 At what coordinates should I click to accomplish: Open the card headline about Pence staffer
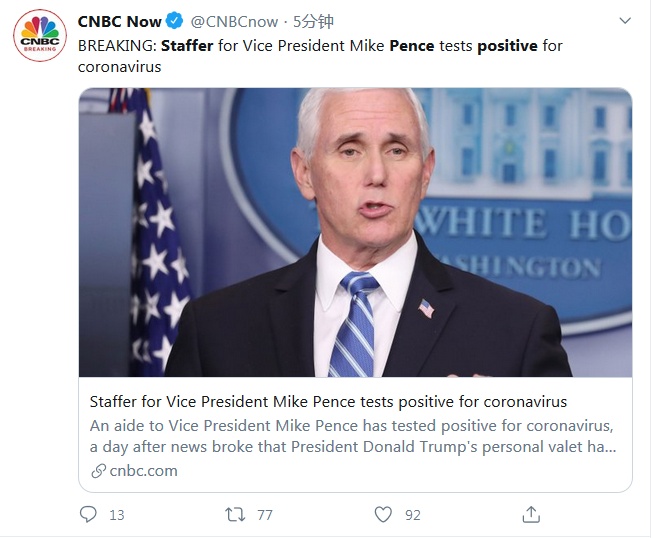tap(328, 402)
